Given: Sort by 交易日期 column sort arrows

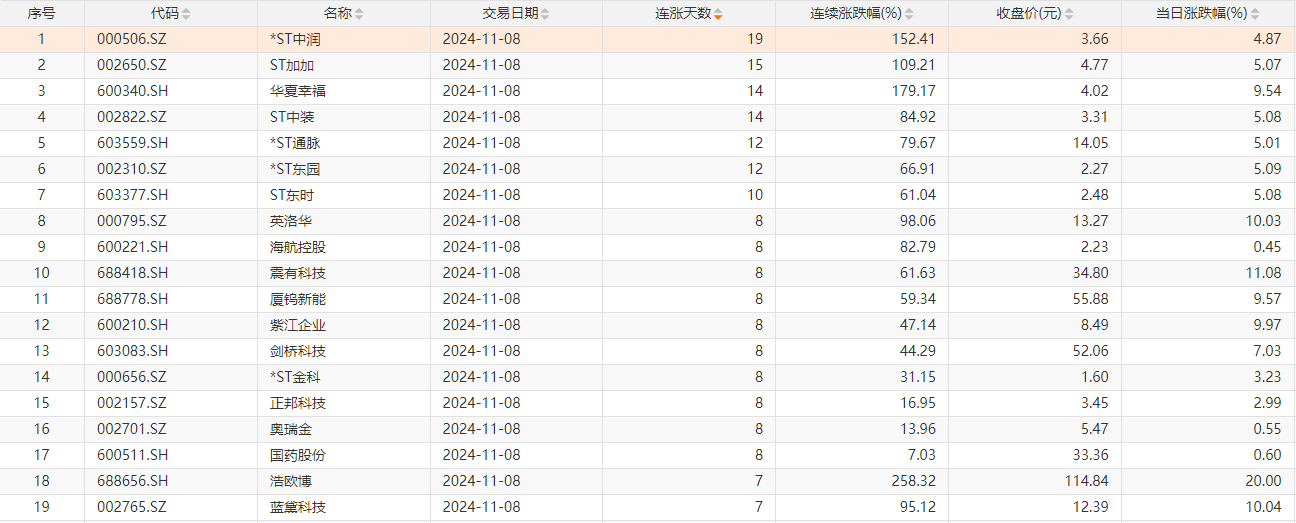Looking at the screenshot, I should [545, 14].
